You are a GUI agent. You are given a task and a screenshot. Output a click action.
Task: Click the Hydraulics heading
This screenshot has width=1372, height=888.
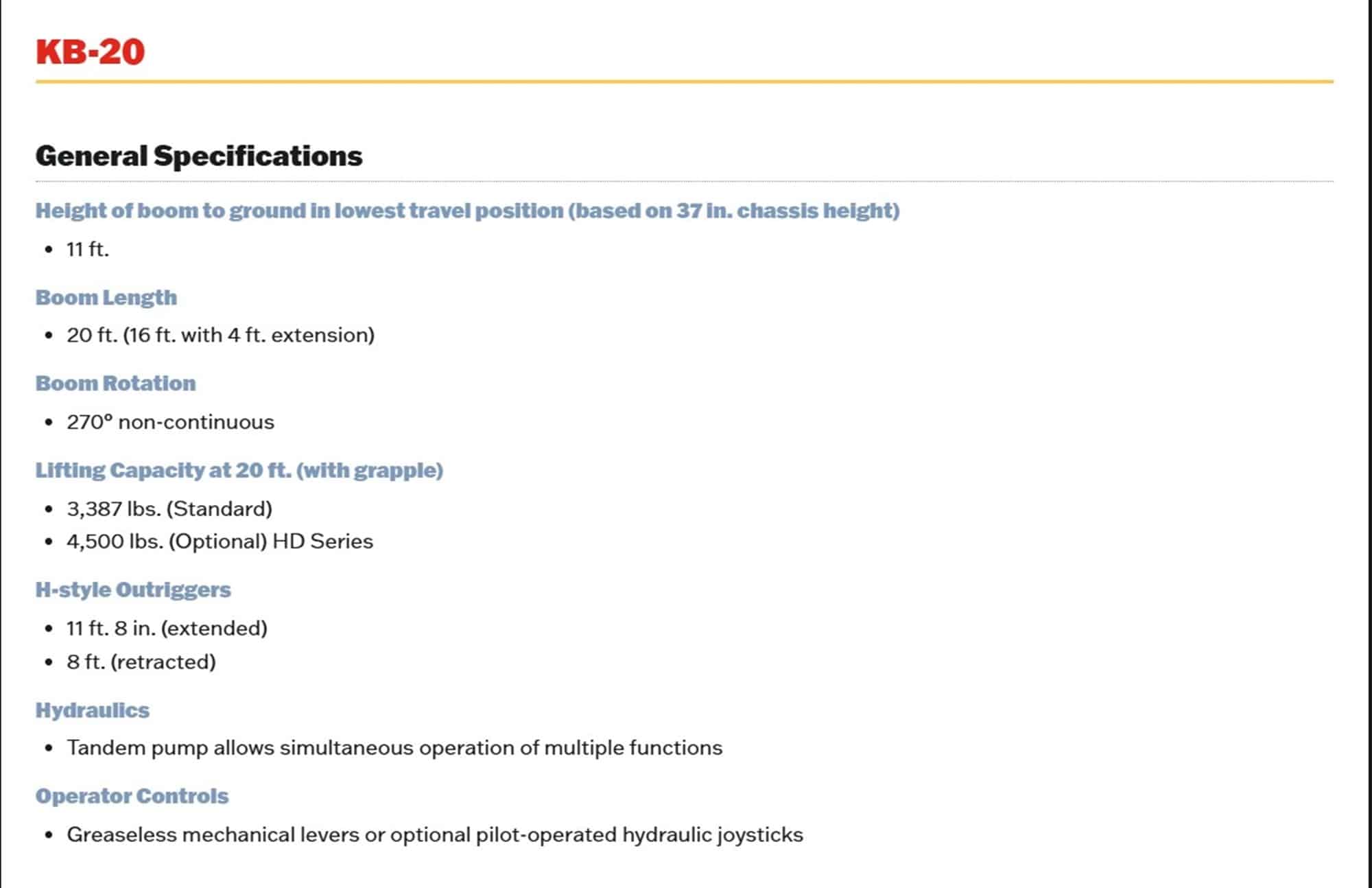pos(93,710)
